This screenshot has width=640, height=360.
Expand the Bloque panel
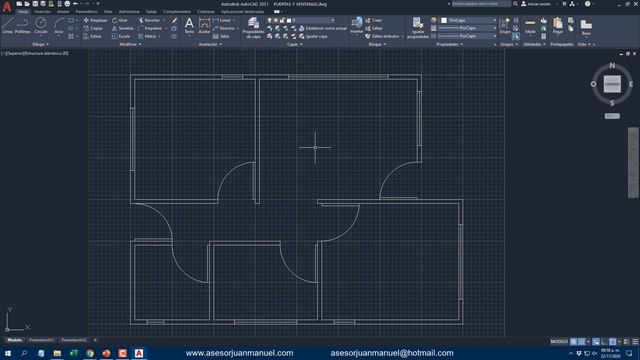point(377,44)
